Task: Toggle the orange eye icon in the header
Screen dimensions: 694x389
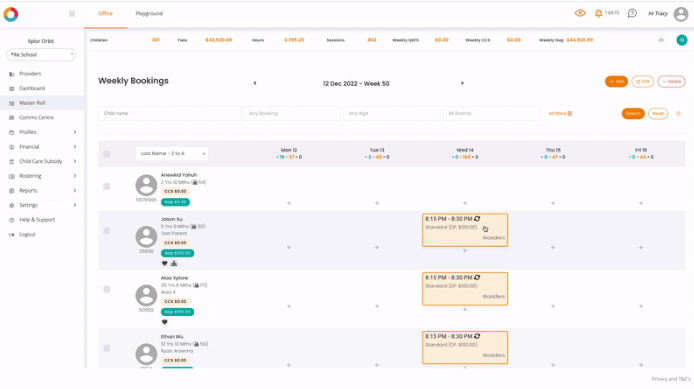Action: point(580,13)
